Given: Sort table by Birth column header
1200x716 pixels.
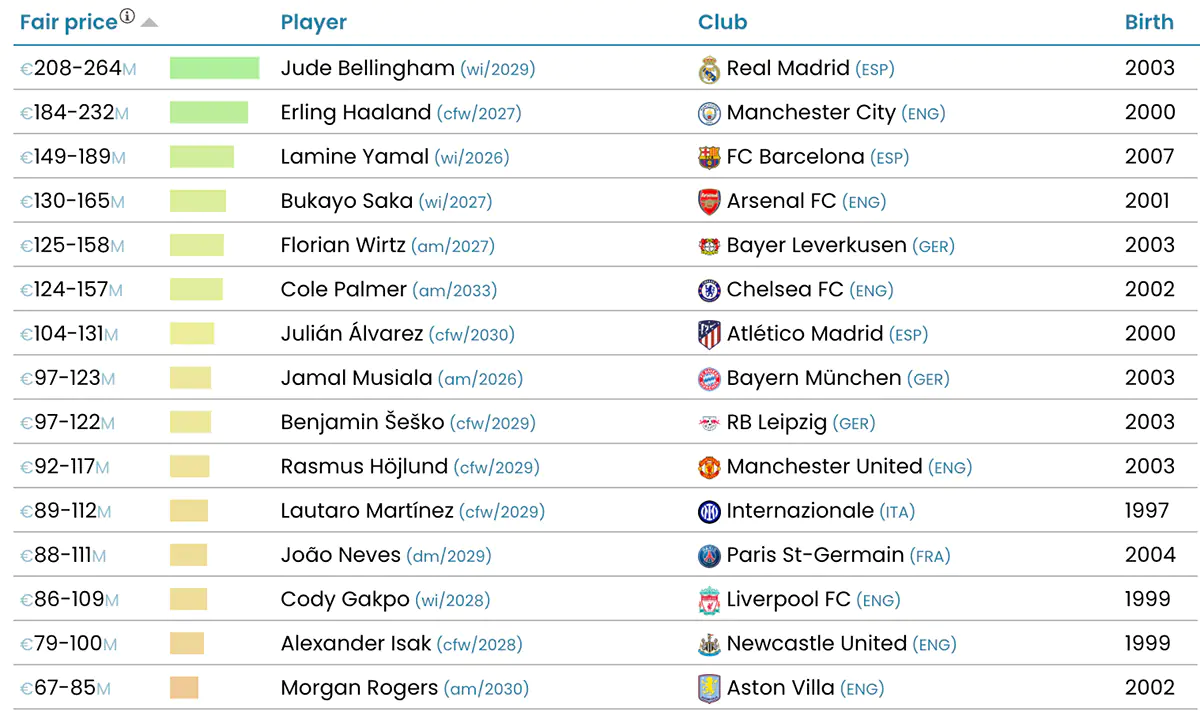Looking at the screenshot, I should tap(1149, 22).
